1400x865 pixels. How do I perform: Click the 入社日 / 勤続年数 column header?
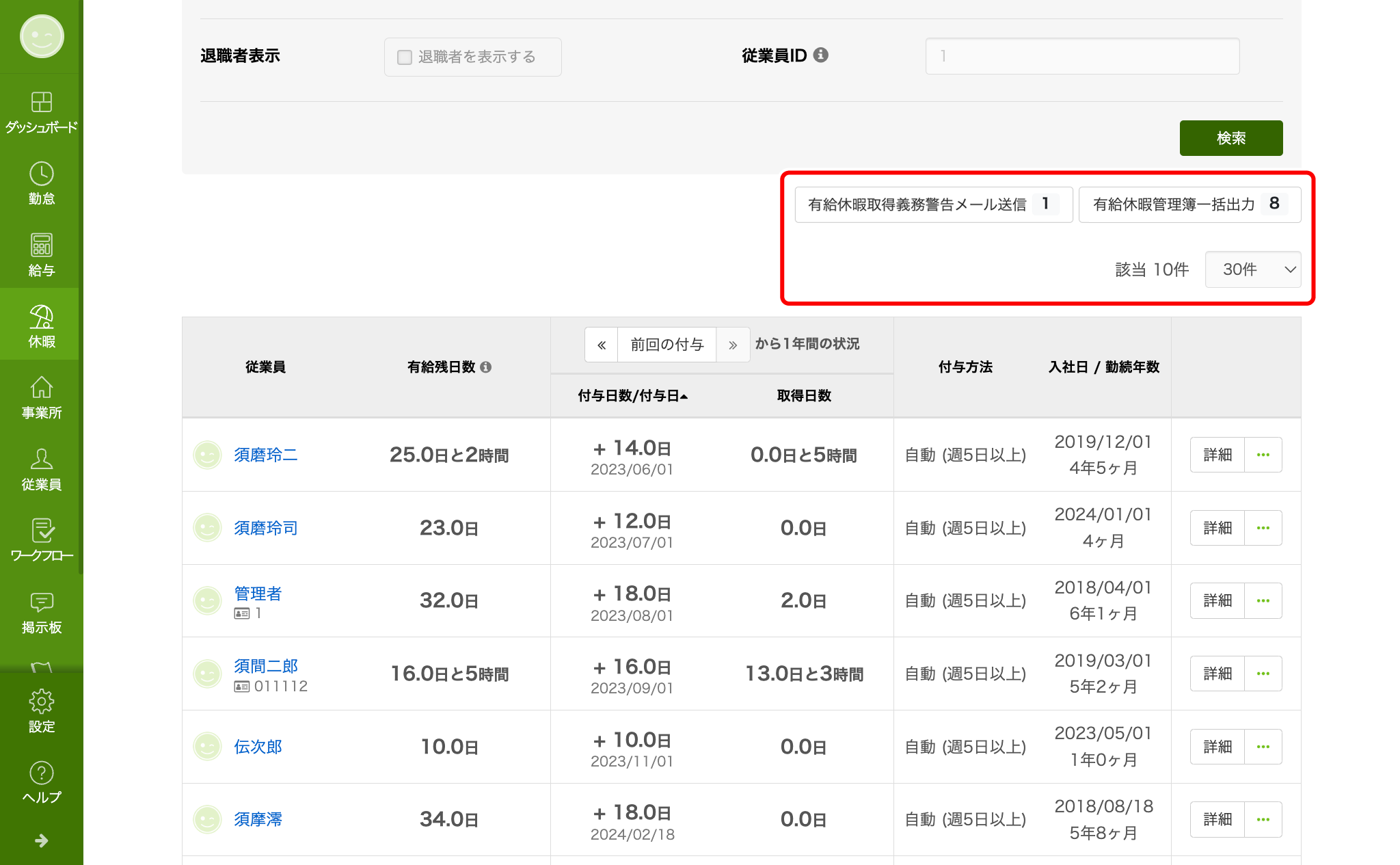pyautogui.click(x=1104, y=367)
